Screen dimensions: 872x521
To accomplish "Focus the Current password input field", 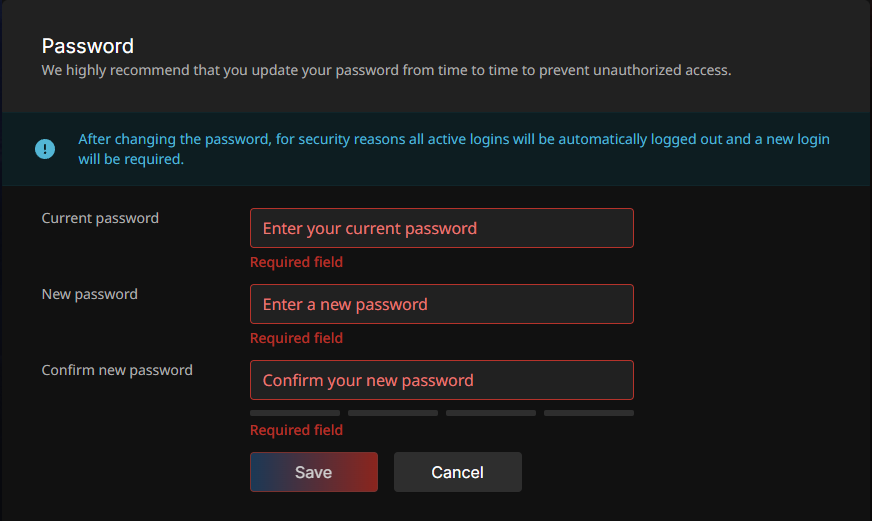I will (x=441, y=228).
